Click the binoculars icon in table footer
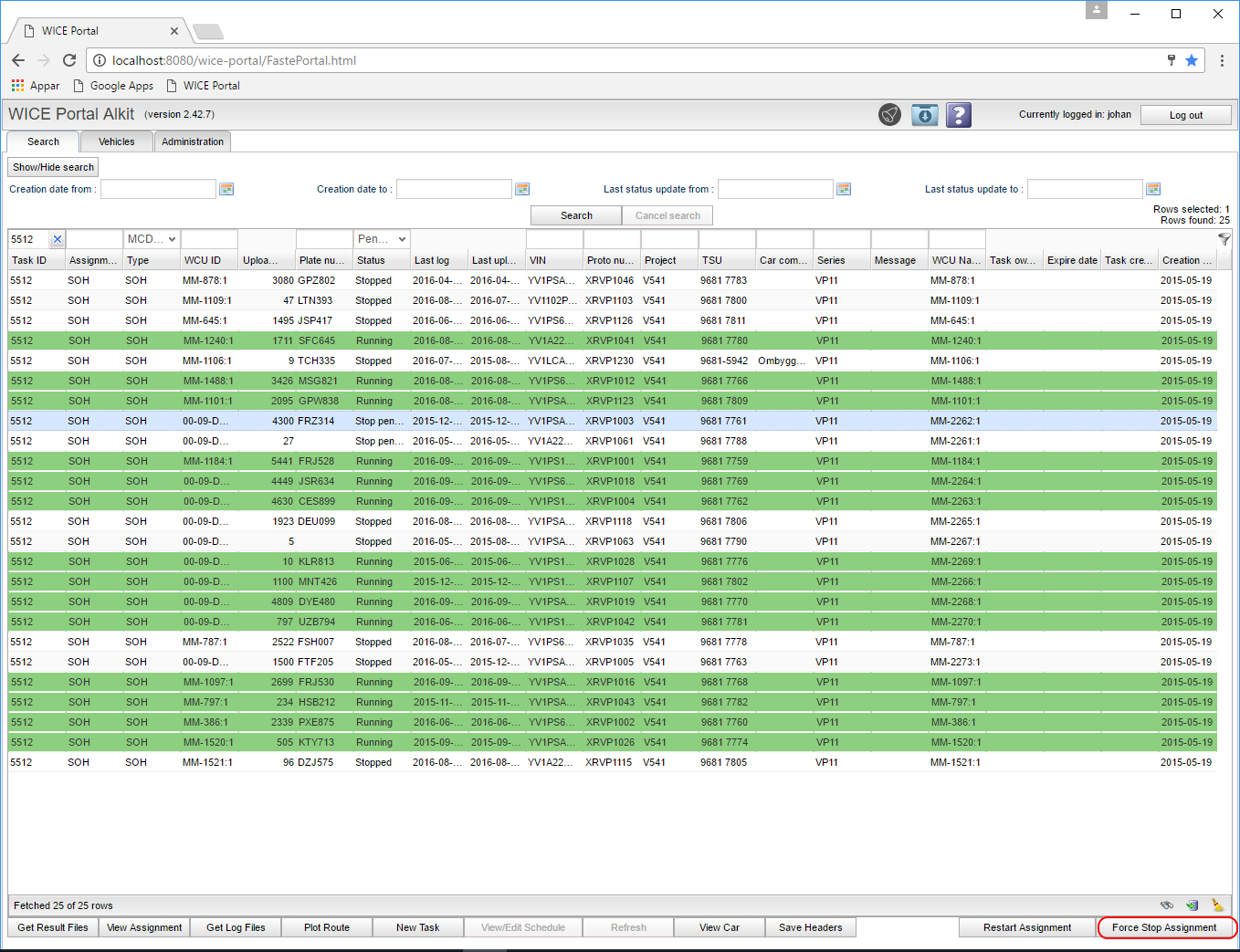 1167,905
